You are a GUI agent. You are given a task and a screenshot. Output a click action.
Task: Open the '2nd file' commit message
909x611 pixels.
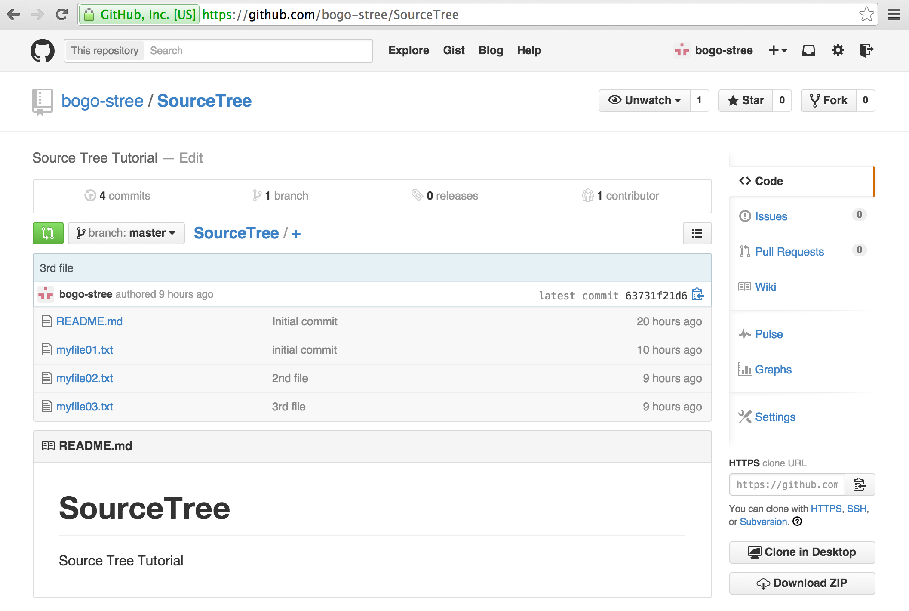pos(290,378)
